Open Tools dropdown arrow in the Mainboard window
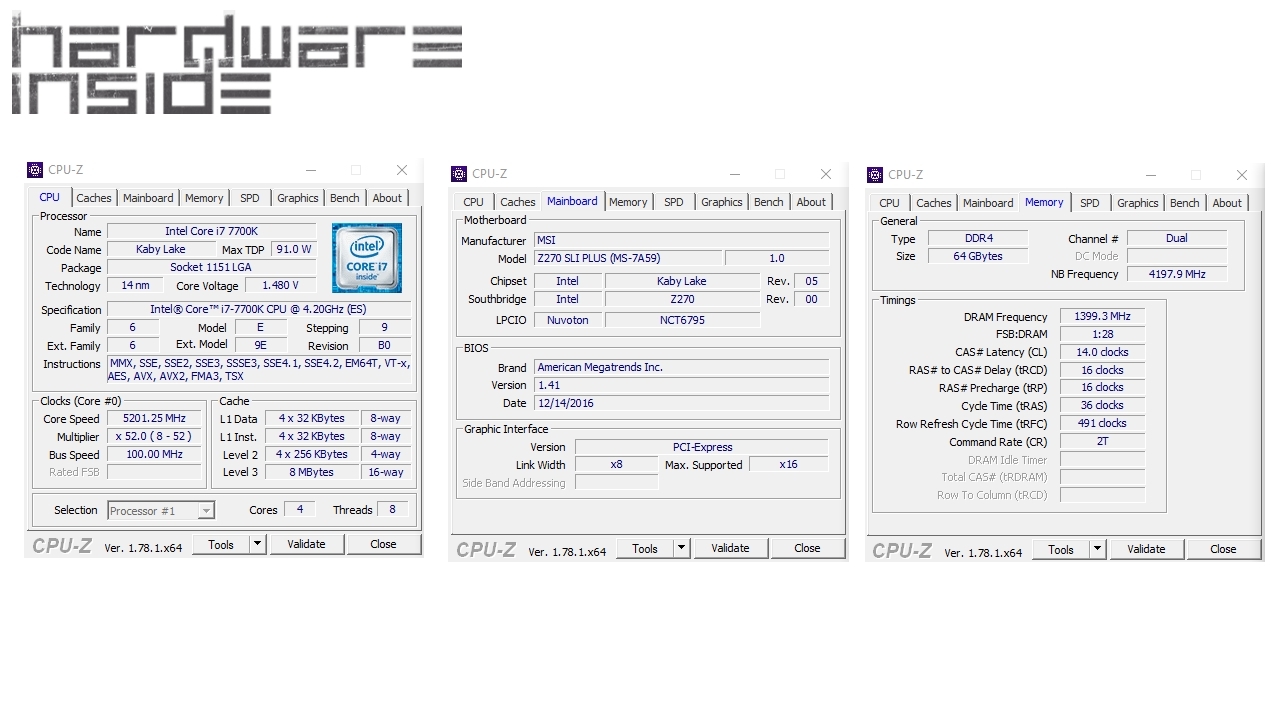Image resolution: width=1280 pixels, height=720 pixels. [x=681, y=548]
